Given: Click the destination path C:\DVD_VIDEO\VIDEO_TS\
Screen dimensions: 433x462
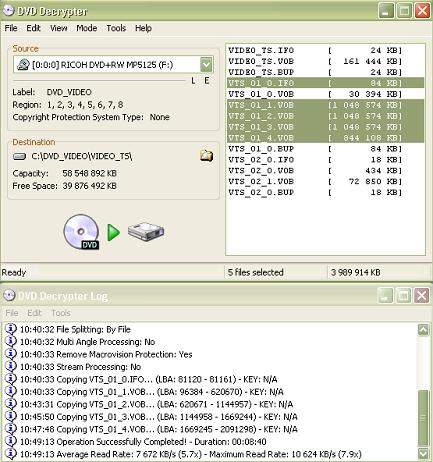Looking at the screenshot, I should click(x=82, y=156).
